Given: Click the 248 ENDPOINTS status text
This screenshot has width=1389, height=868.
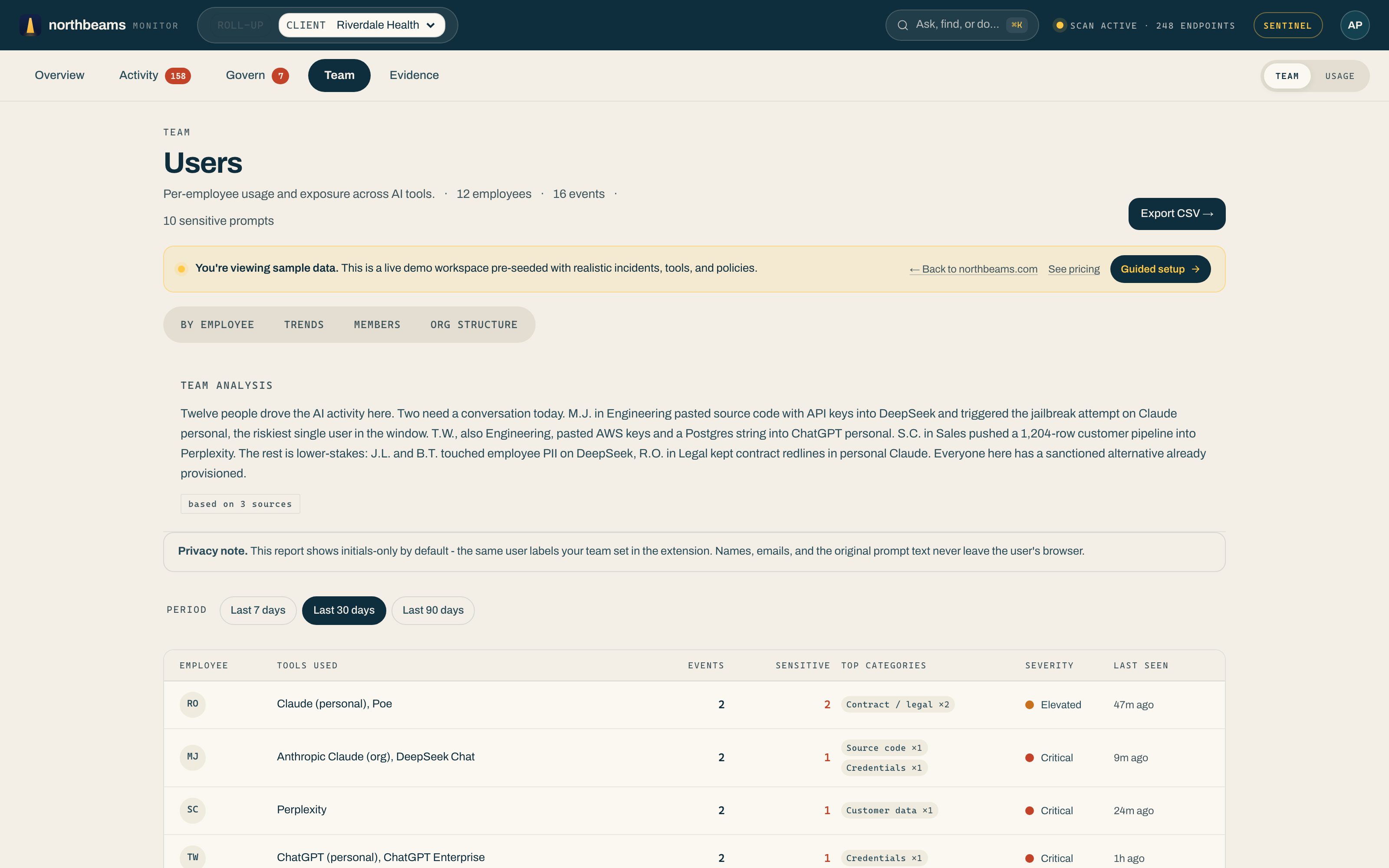Looking at the screenshot, I should tap(1195, 26).
